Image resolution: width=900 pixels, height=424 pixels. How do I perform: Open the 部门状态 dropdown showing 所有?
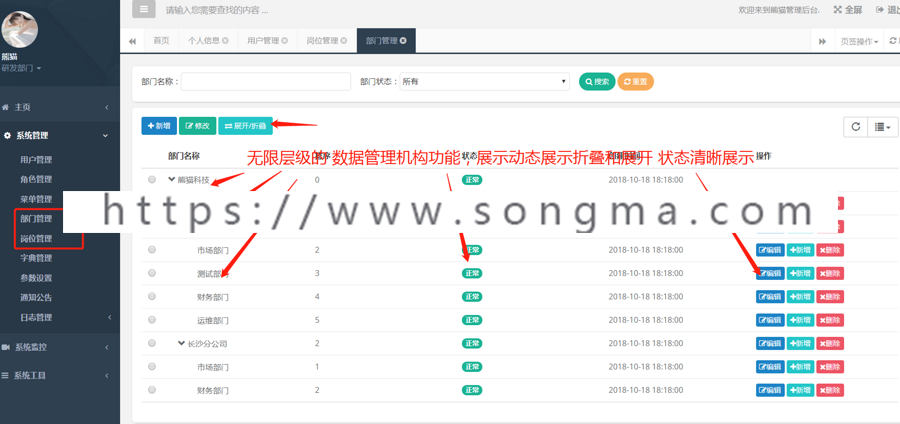click(484, 81)
